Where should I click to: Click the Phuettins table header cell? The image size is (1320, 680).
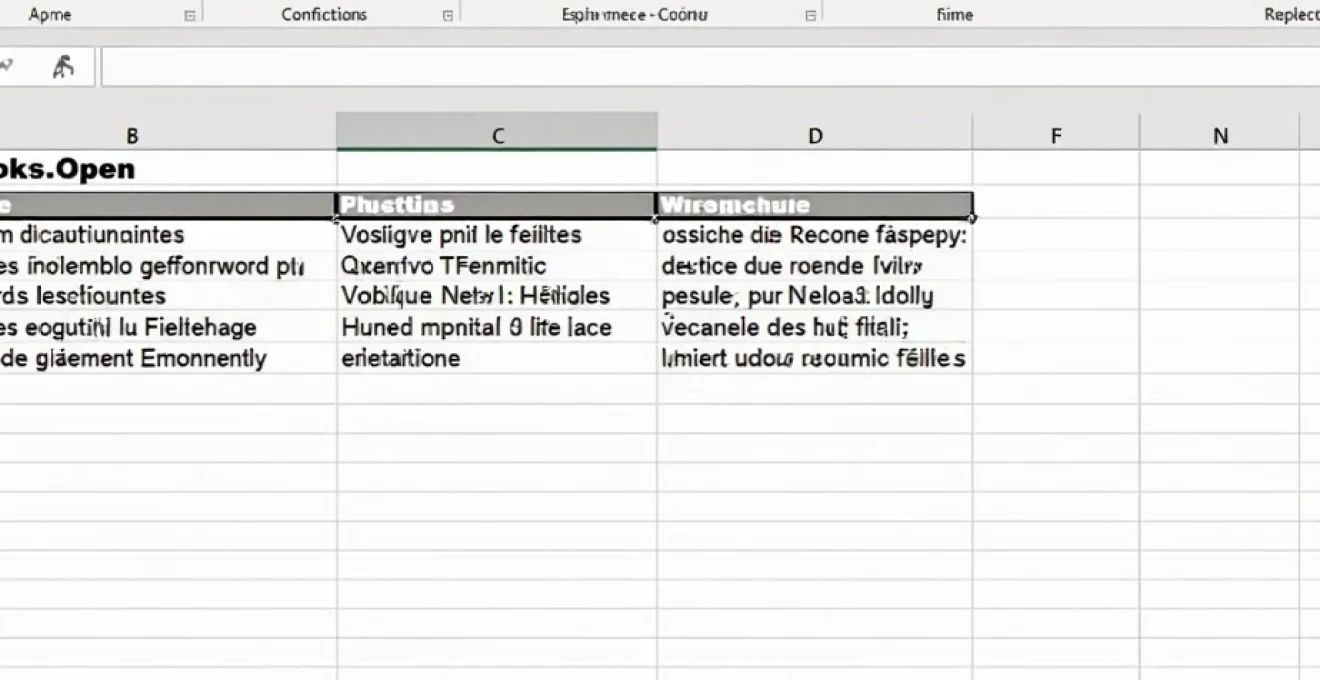point(497,204)
